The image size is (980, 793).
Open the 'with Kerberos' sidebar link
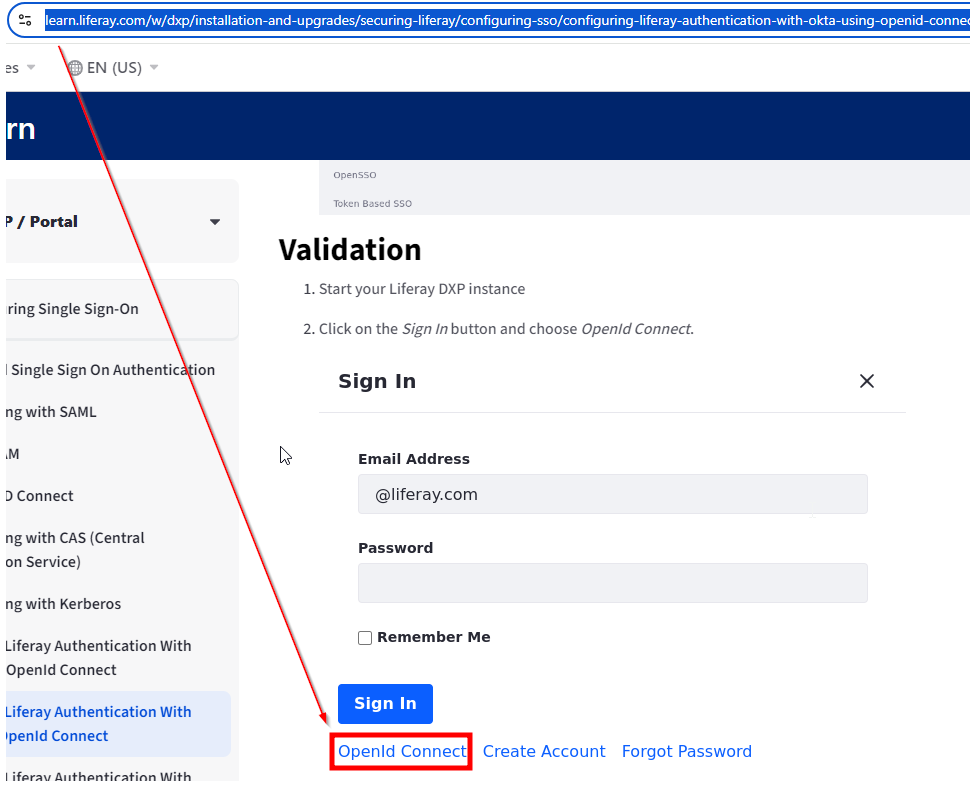(64, 604)
